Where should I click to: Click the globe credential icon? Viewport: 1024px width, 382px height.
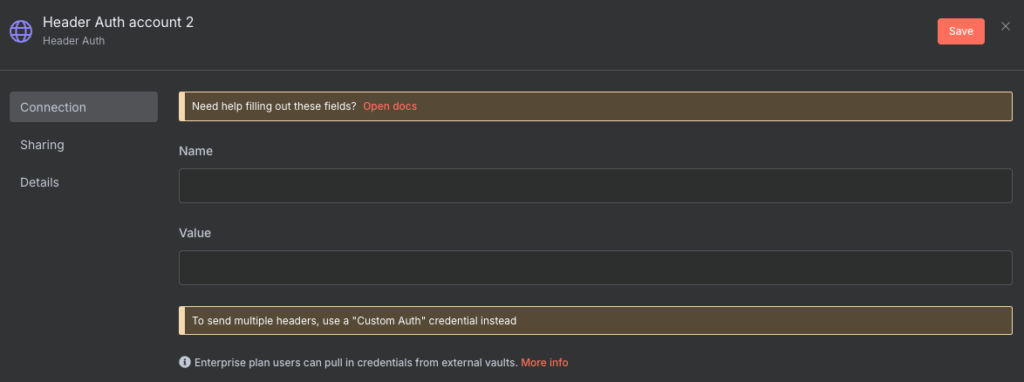point(20,31)
